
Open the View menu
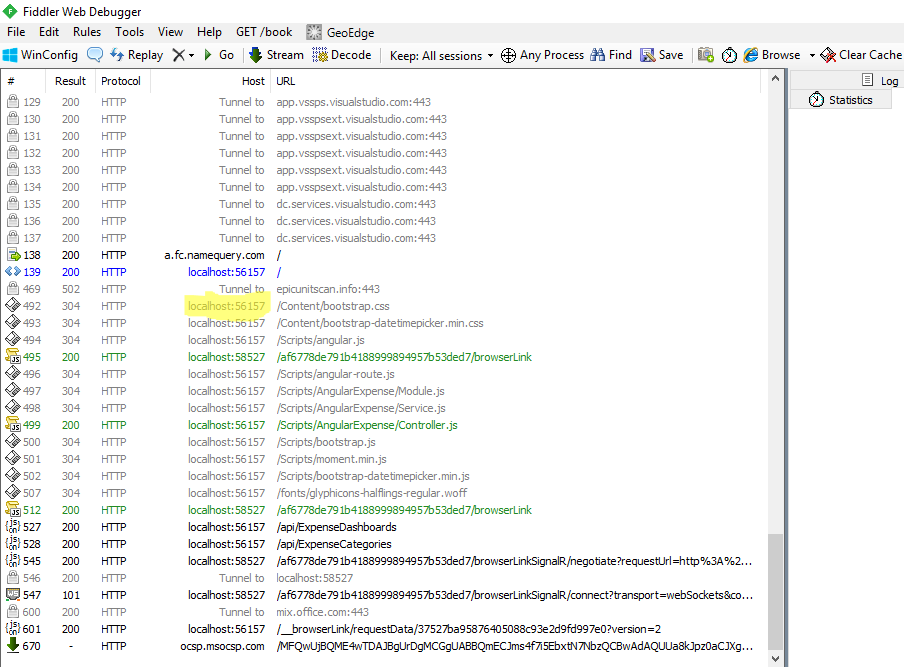171,32
